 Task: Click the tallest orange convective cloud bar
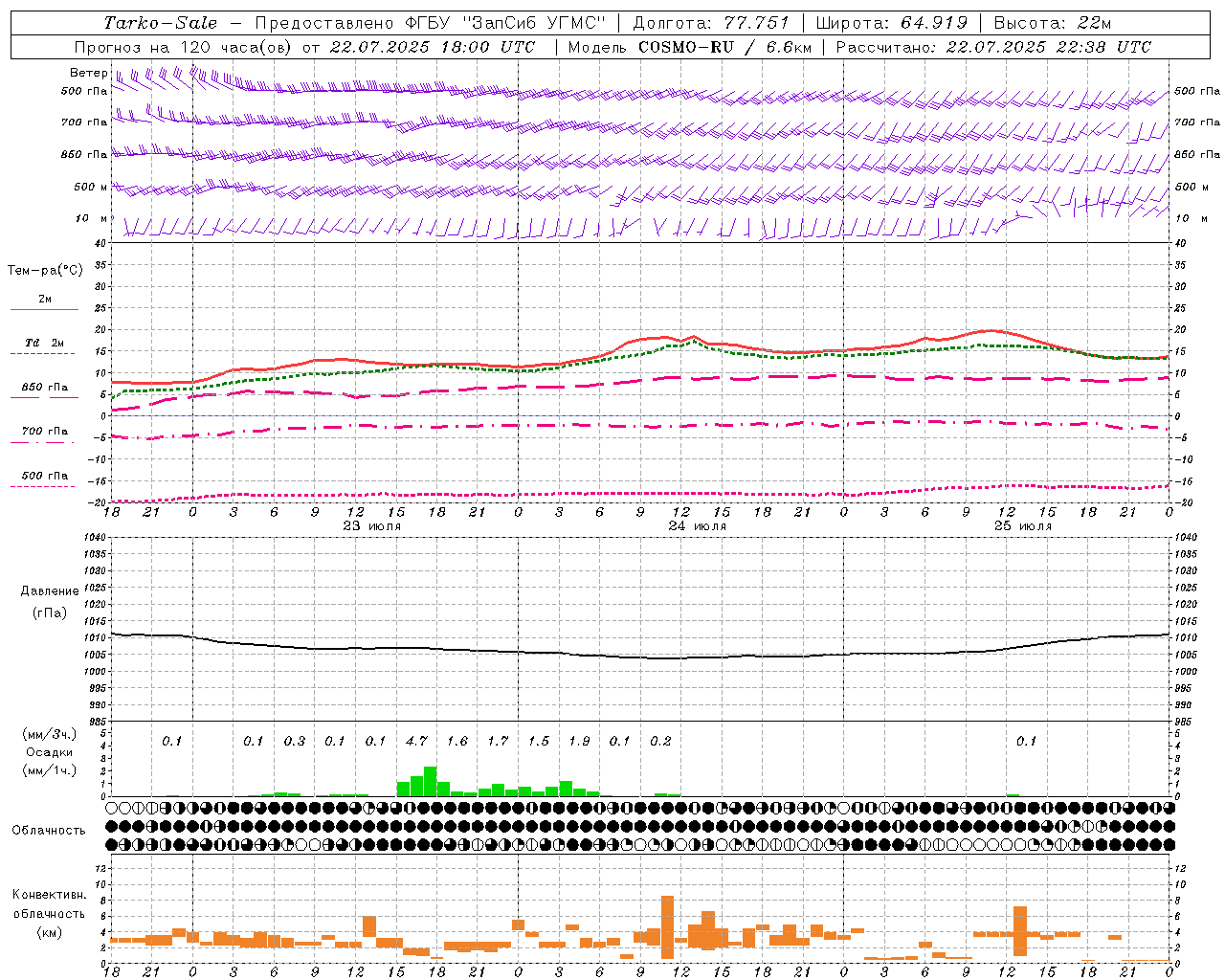coord(667,927)
